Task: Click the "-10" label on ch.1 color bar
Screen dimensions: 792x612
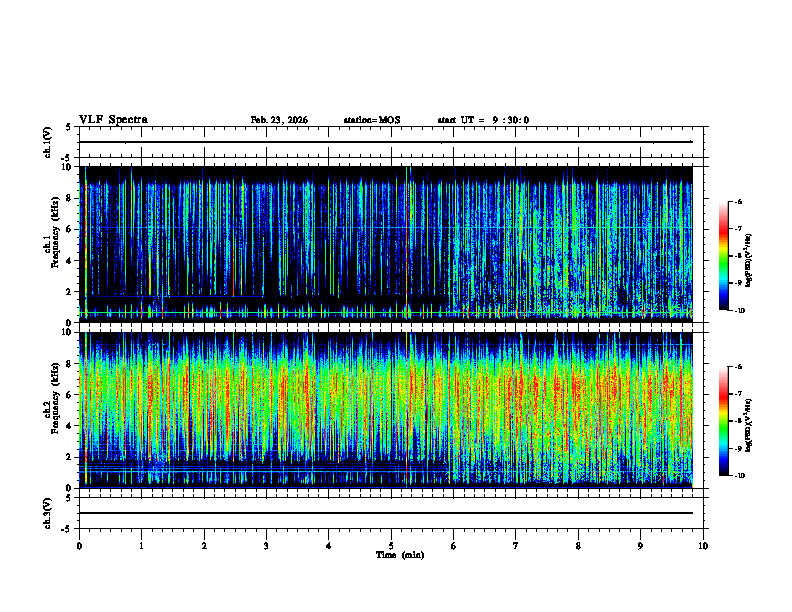Action: pyautogui.click(x=740, y=311)
